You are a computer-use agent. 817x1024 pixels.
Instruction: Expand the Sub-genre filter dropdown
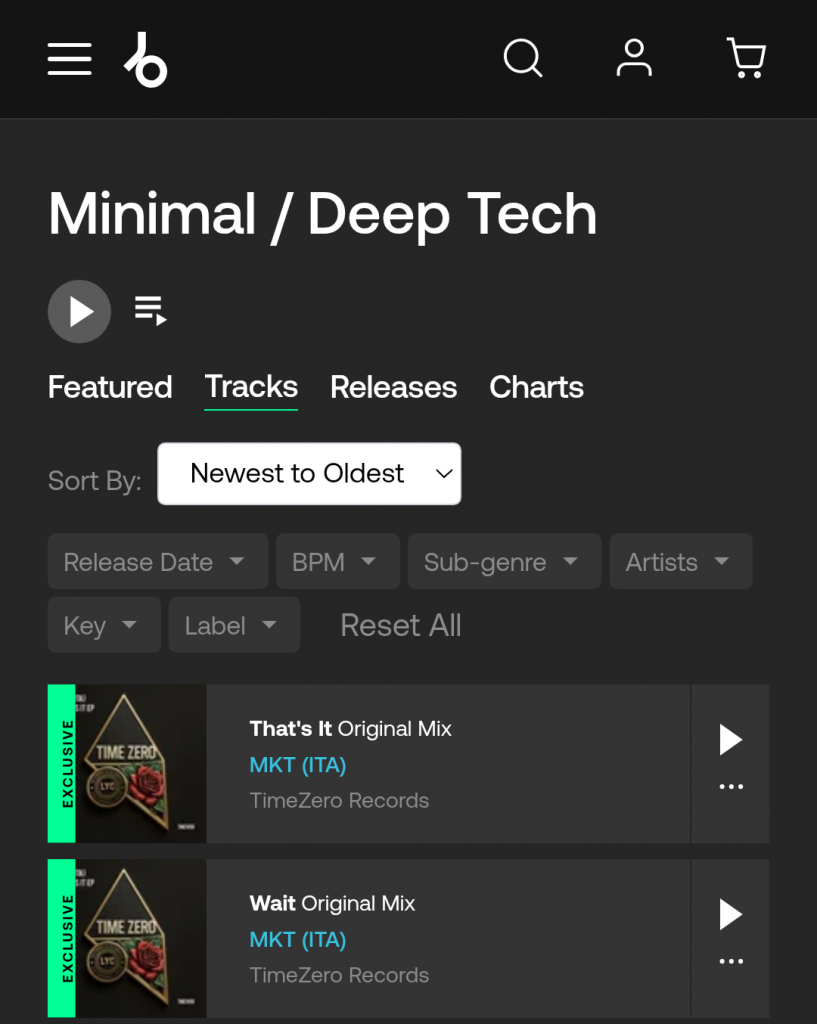tap(503, 562)
